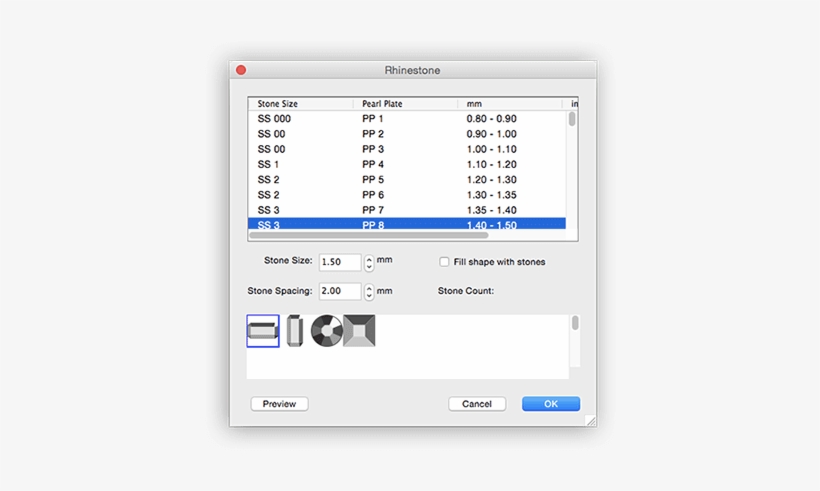
Task: Choose the square pyramid stone shape icon
Action: (x=359, y=331)
